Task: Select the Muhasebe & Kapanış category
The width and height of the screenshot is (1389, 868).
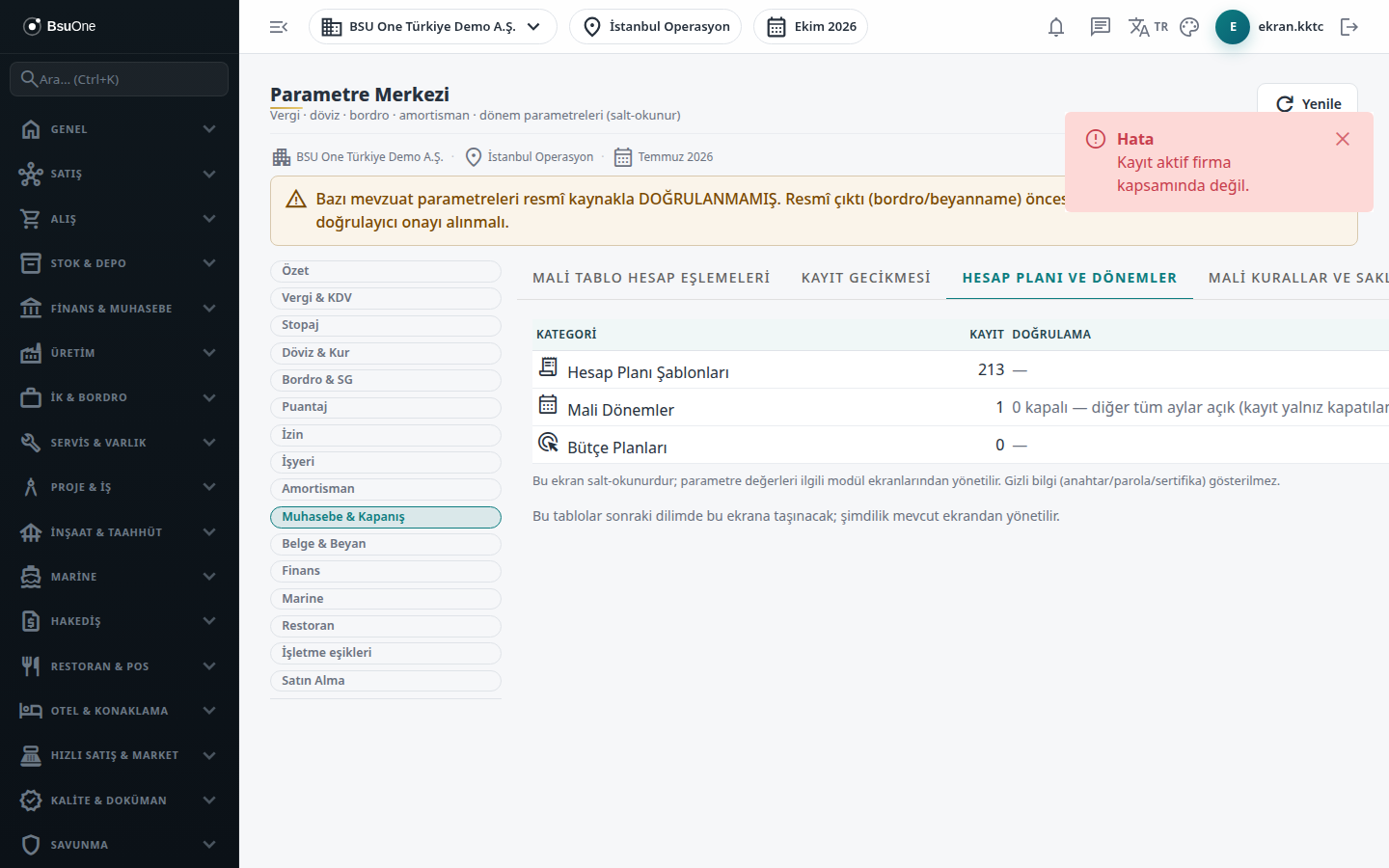Action: coord(386,517)
